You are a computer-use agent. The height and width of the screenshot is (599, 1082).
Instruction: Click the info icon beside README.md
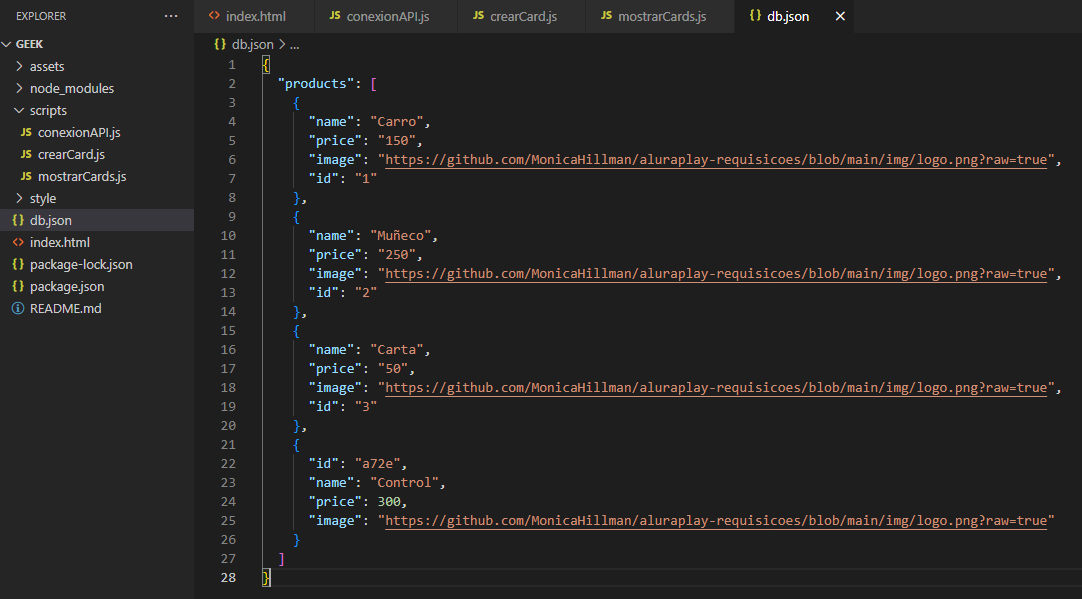click(x=18, y=309)
